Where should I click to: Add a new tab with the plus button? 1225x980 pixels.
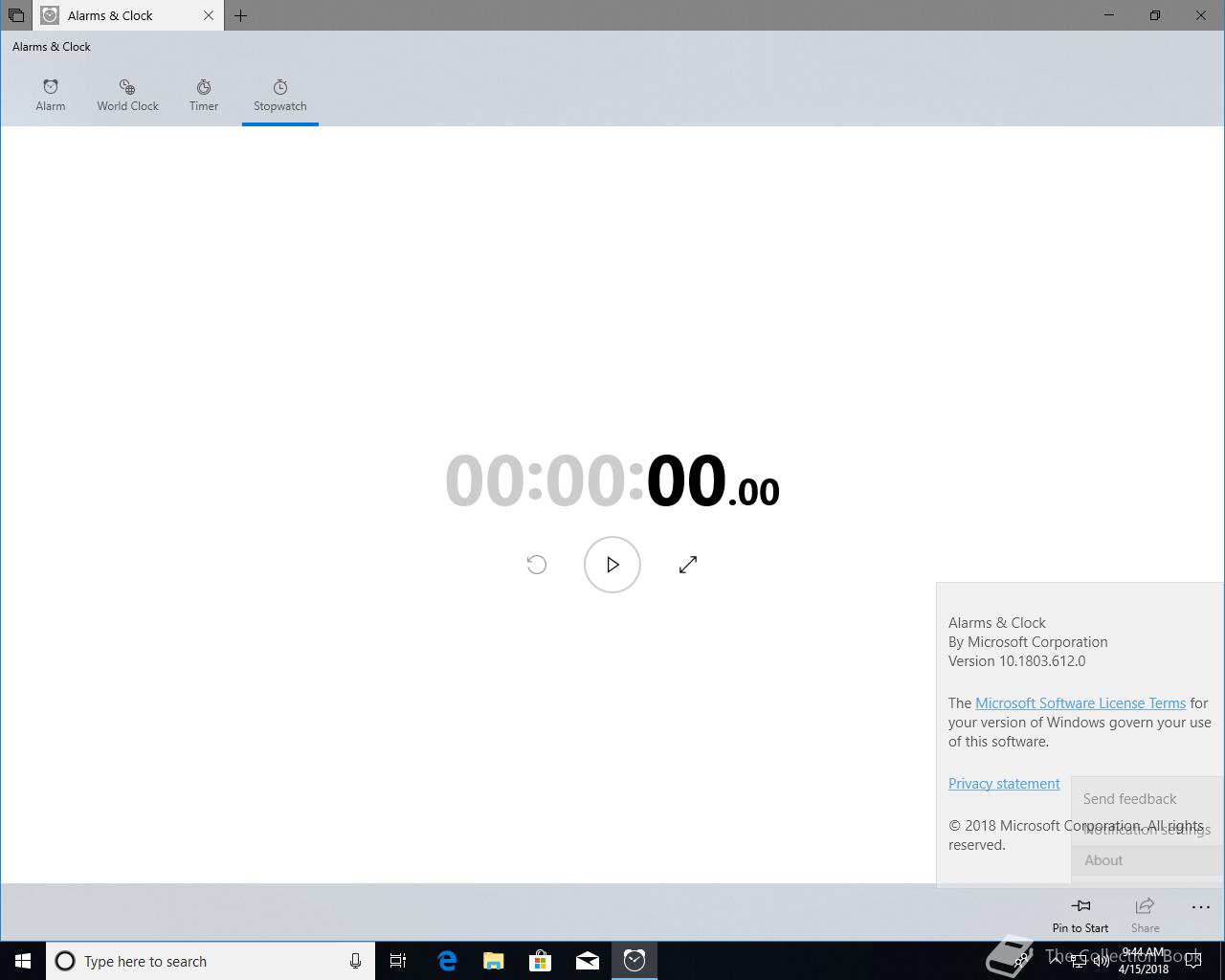241,15
